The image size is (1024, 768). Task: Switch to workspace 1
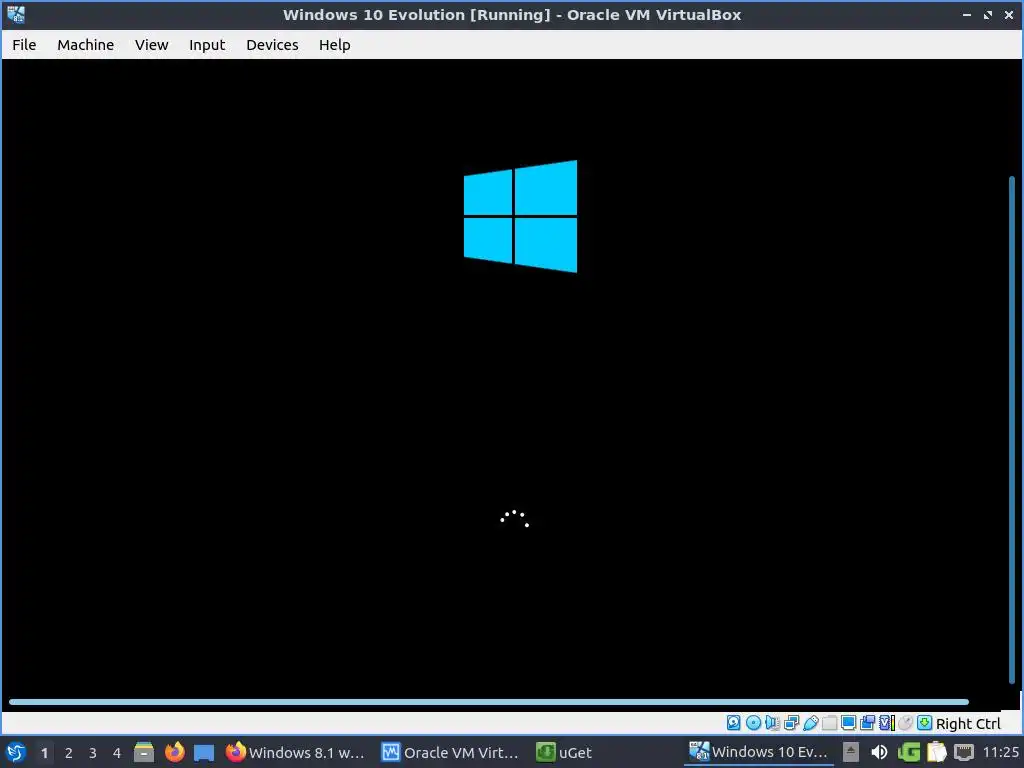coord(44,753)
